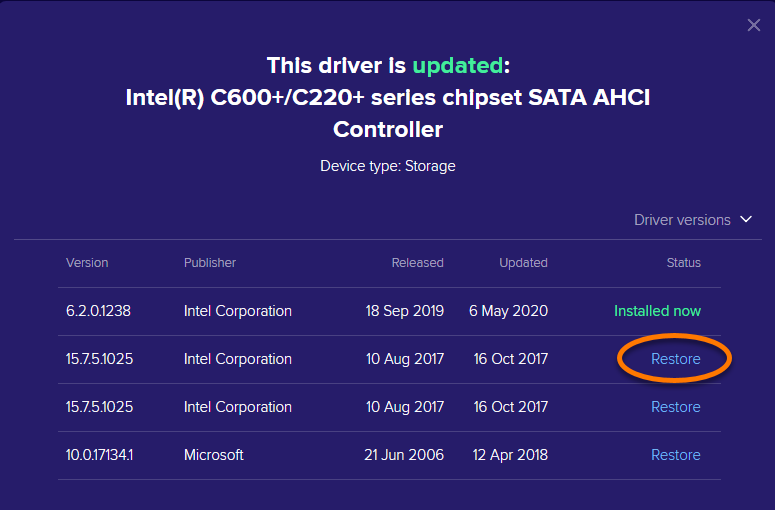775x510 pixels.
Task: Click the Microsoft publisher name
Action: pyautogui.click(x=214, y=455)
